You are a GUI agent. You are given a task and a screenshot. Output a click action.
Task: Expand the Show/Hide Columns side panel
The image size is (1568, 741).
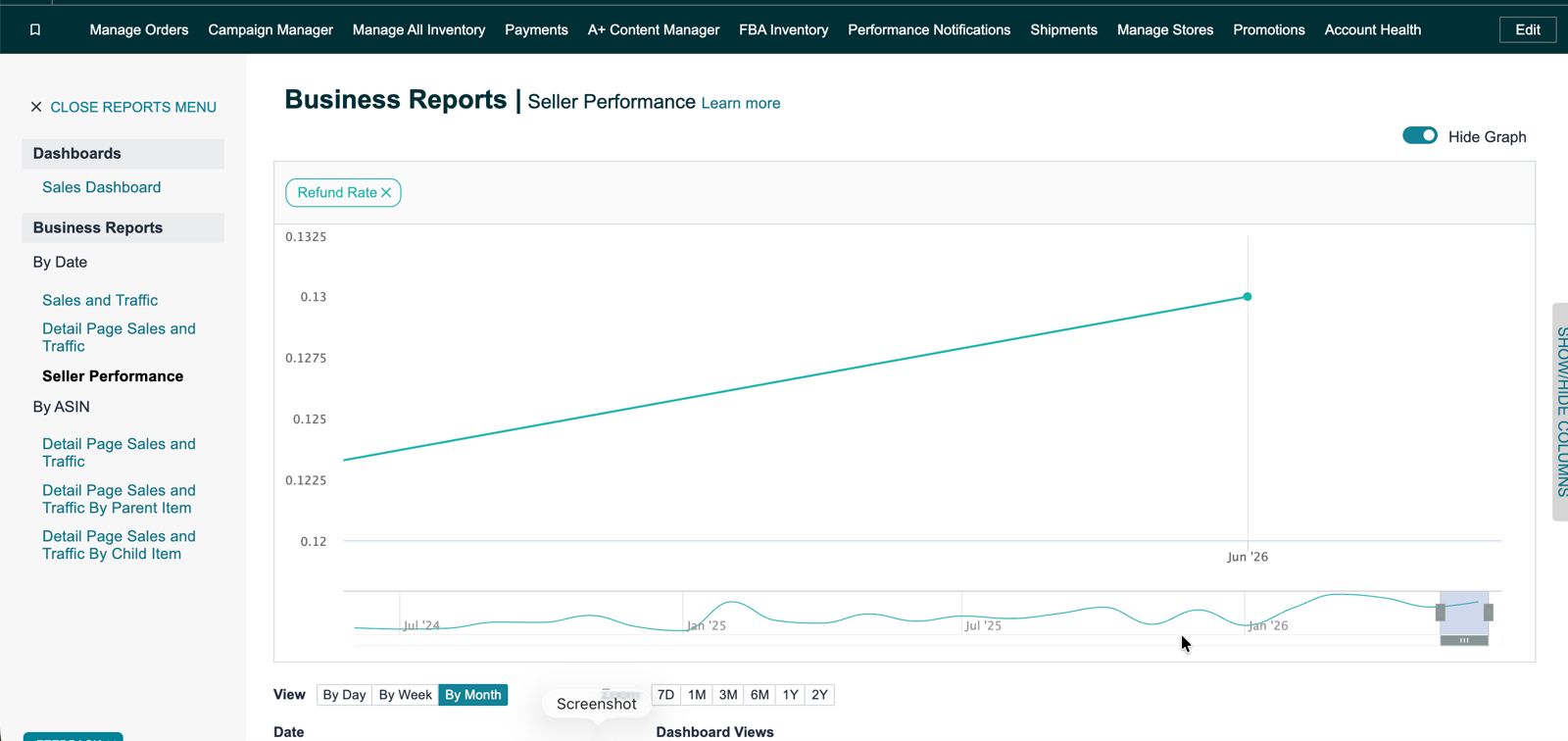(1560, 412)
